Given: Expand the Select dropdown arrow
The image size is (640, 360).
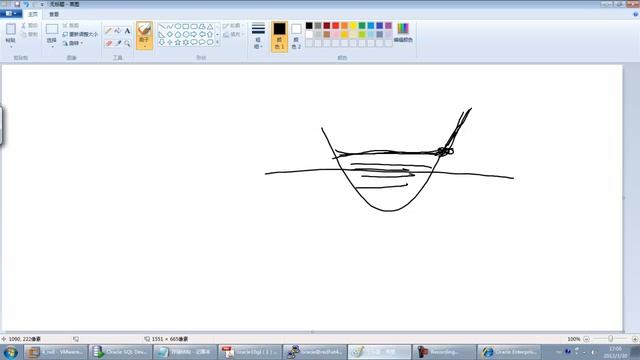Looking at the screenshot, I should (52, 47).
